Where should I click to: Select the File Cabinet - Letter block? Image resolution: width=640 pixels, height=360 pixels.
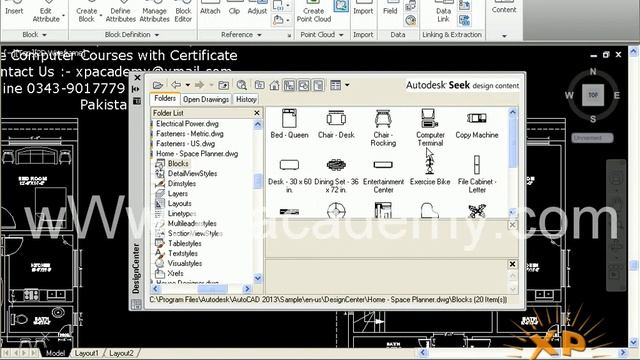pyautogui.click(x=477, y=175)
